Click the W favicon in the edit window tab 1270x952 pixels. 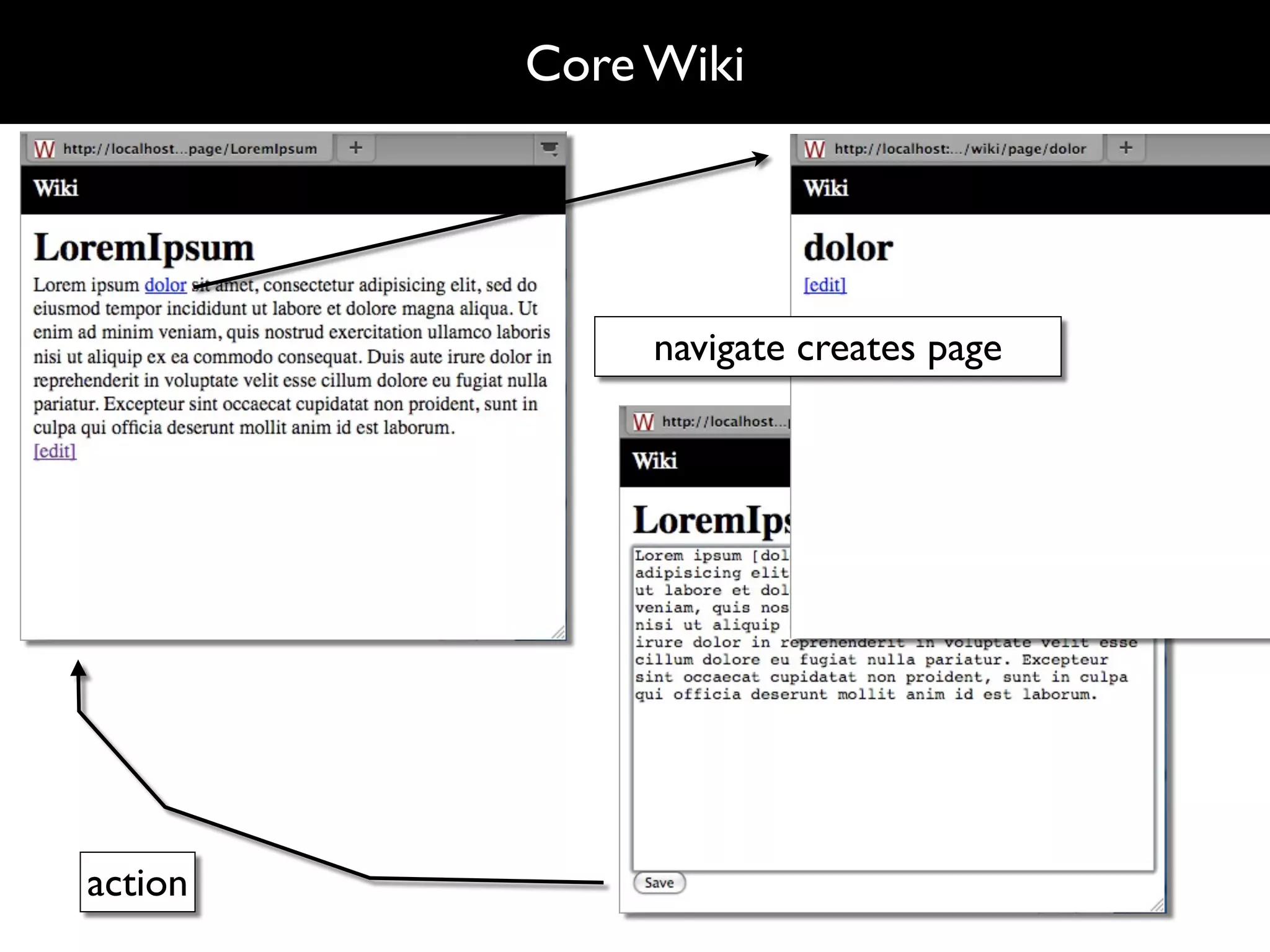click(643, 422)
